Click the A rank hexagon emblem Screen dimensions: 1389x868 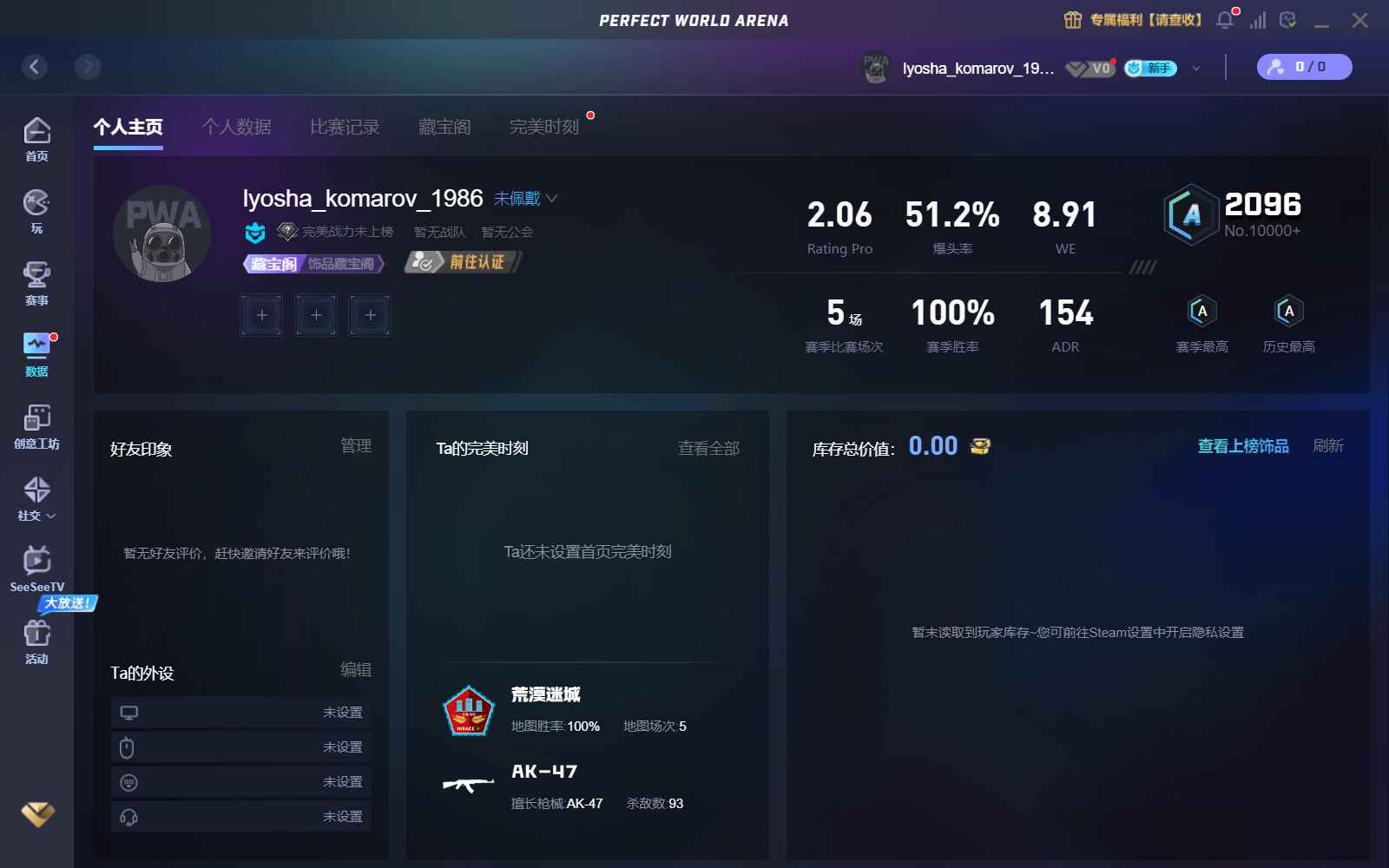point(1191,214)
